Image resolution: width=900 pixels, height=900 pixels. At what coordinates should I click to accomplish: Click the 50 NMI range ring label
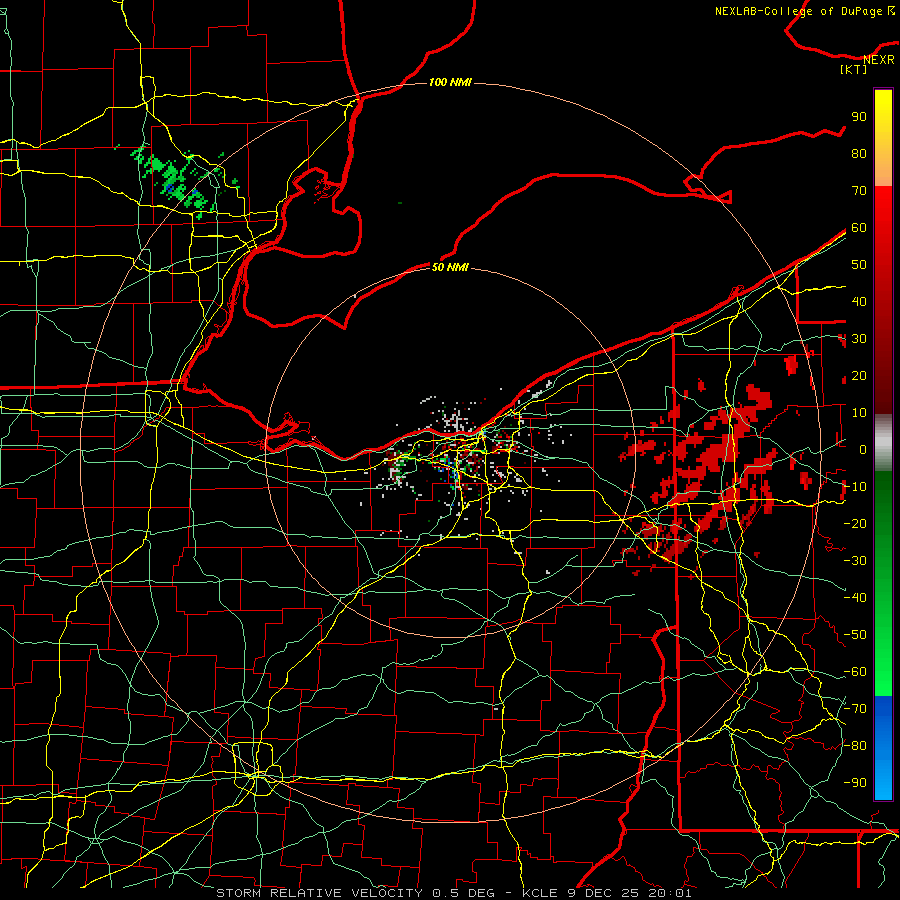450,267
